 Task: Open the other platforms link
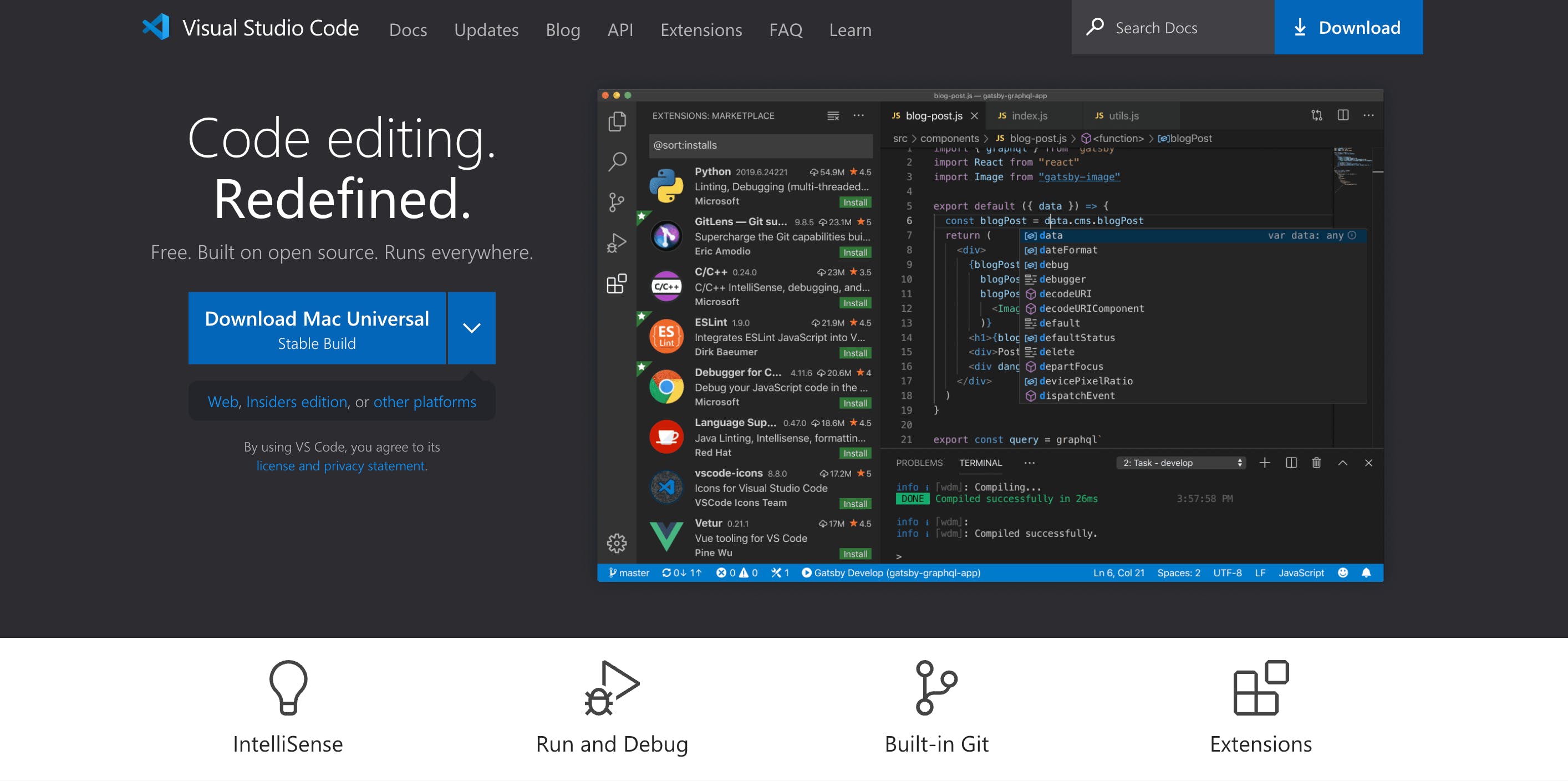tap(424, 402)
